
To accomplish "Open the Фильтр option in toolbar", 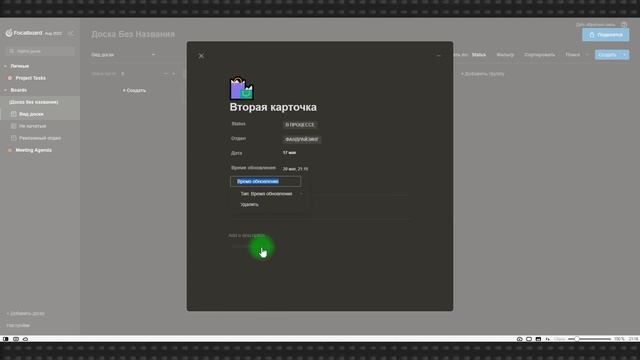I will (x=505, y=55).
